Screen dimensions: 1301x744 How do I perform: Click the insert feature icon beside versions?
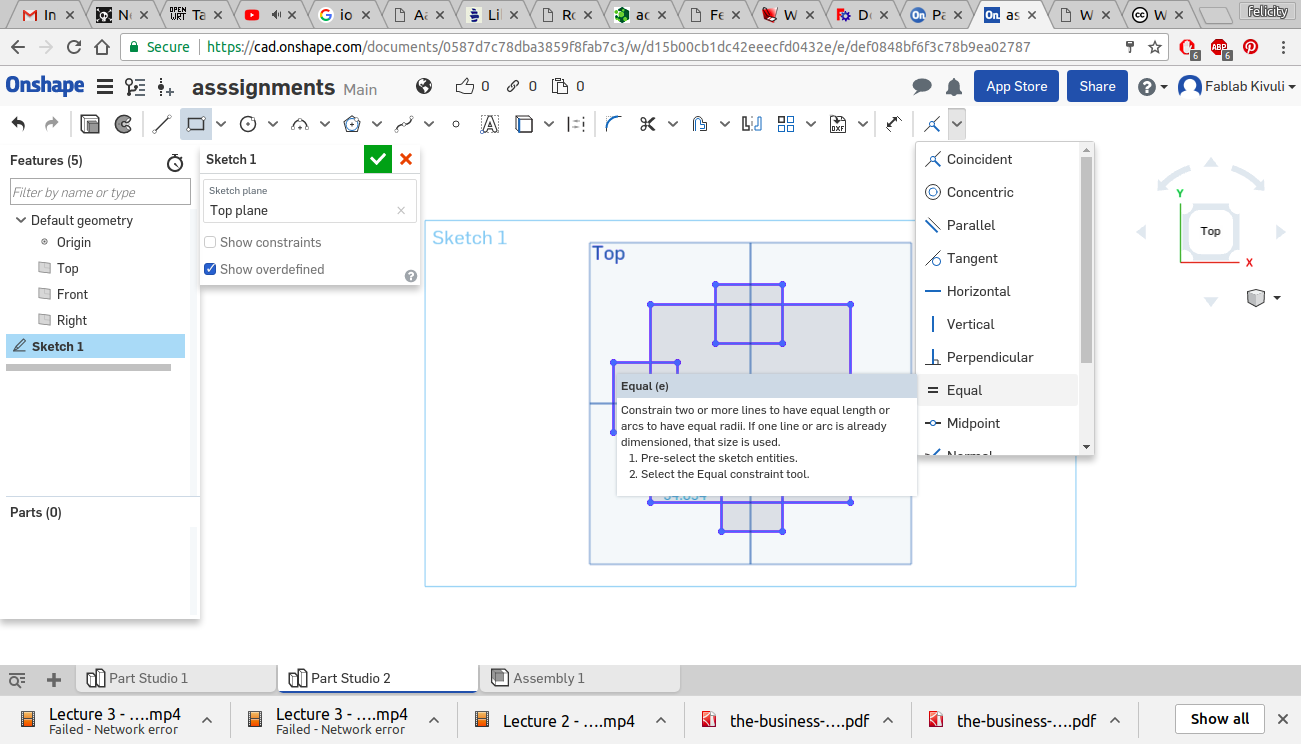coord(166,87)
